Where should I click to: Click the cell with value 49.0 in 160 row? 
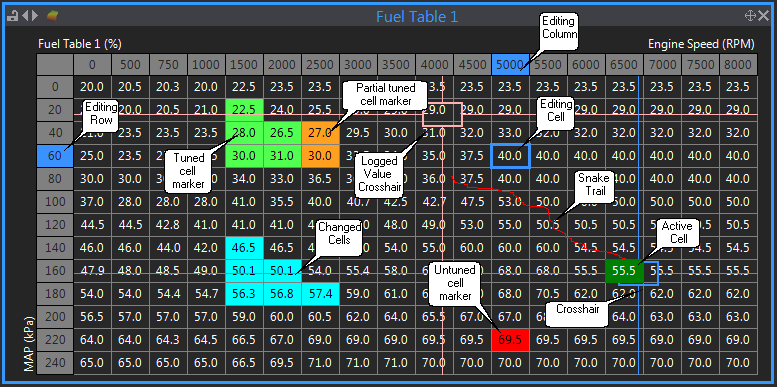click(x=207, y=271)
